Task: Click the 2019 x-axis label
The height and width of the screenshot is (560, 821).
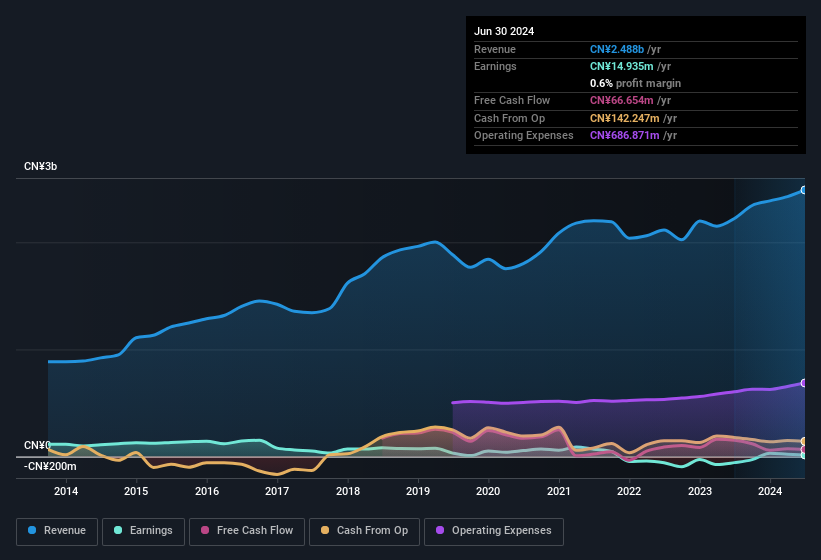Action: pos(418,491)
